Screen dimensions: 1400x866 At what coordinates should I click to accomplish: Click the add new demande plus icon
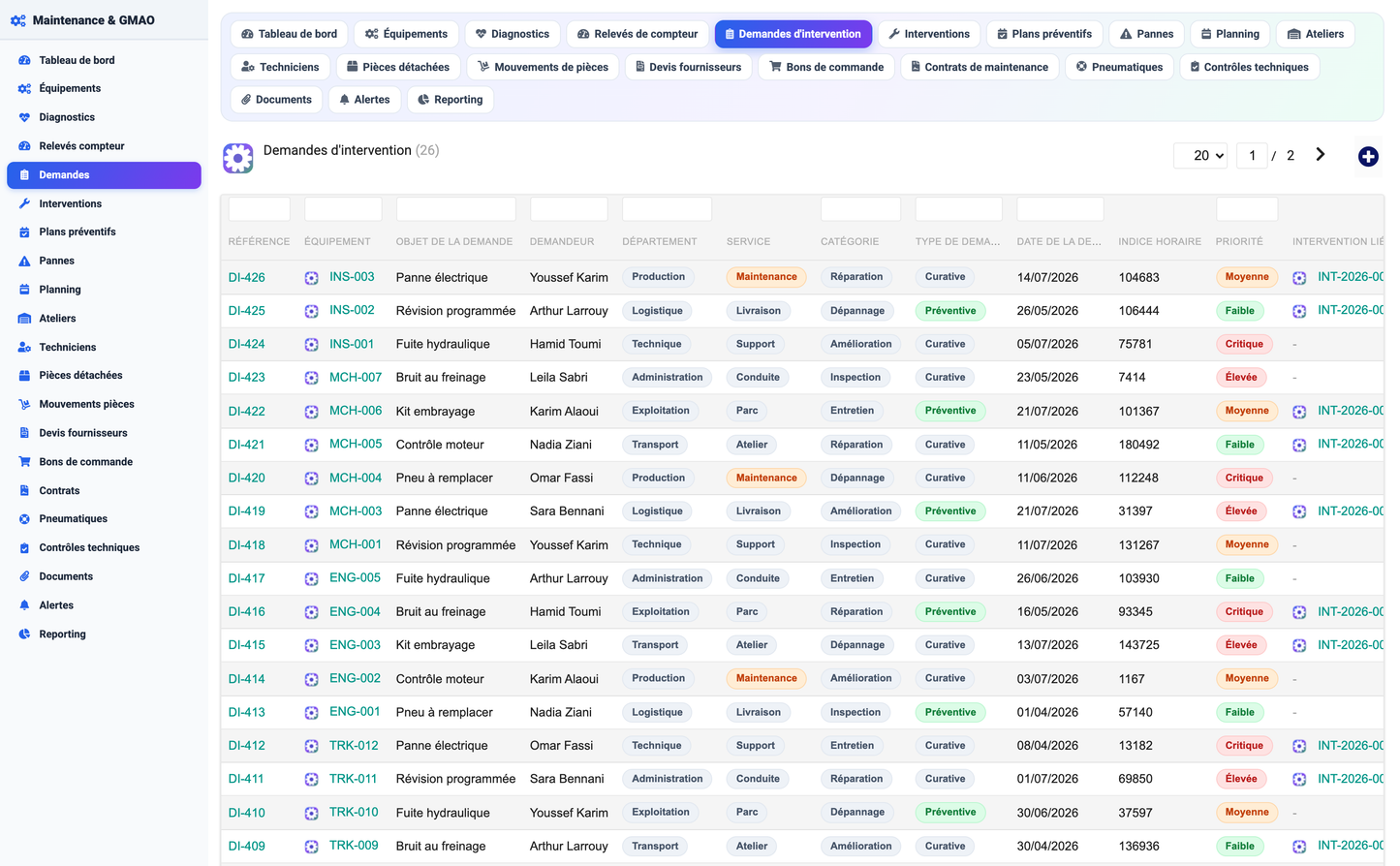(x=1368, y=157)
